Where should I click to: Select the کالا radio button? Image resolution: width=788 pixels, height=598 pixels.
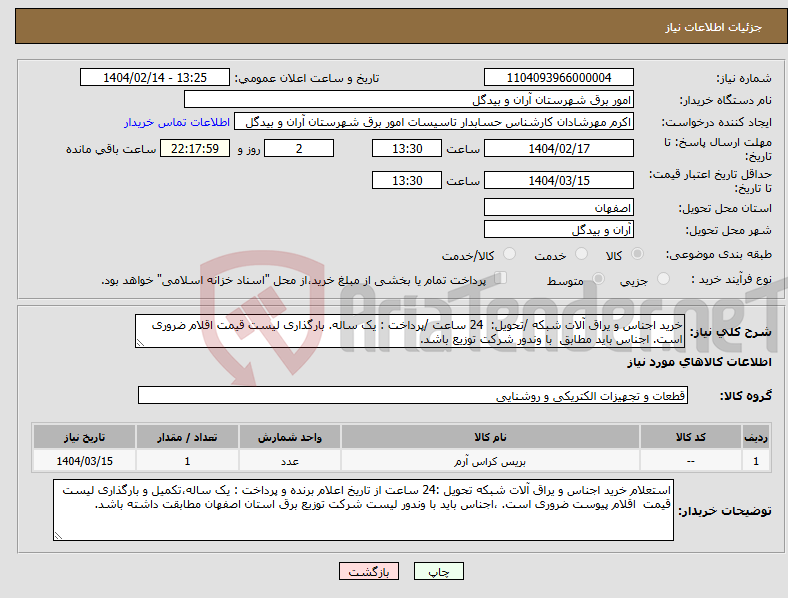coord(637,254)
